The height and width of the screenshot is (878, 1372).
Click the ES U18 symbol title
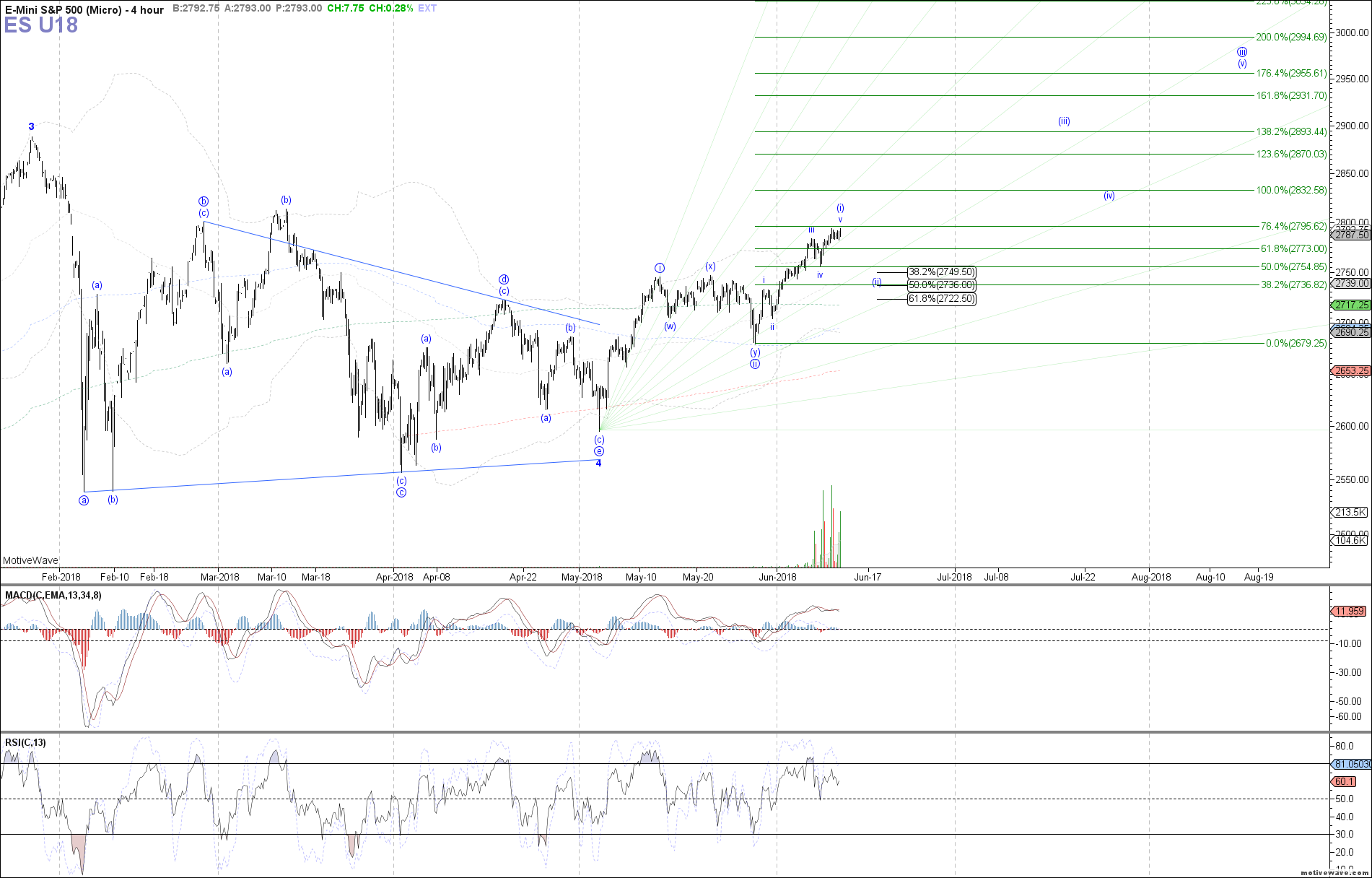point(41,25)
